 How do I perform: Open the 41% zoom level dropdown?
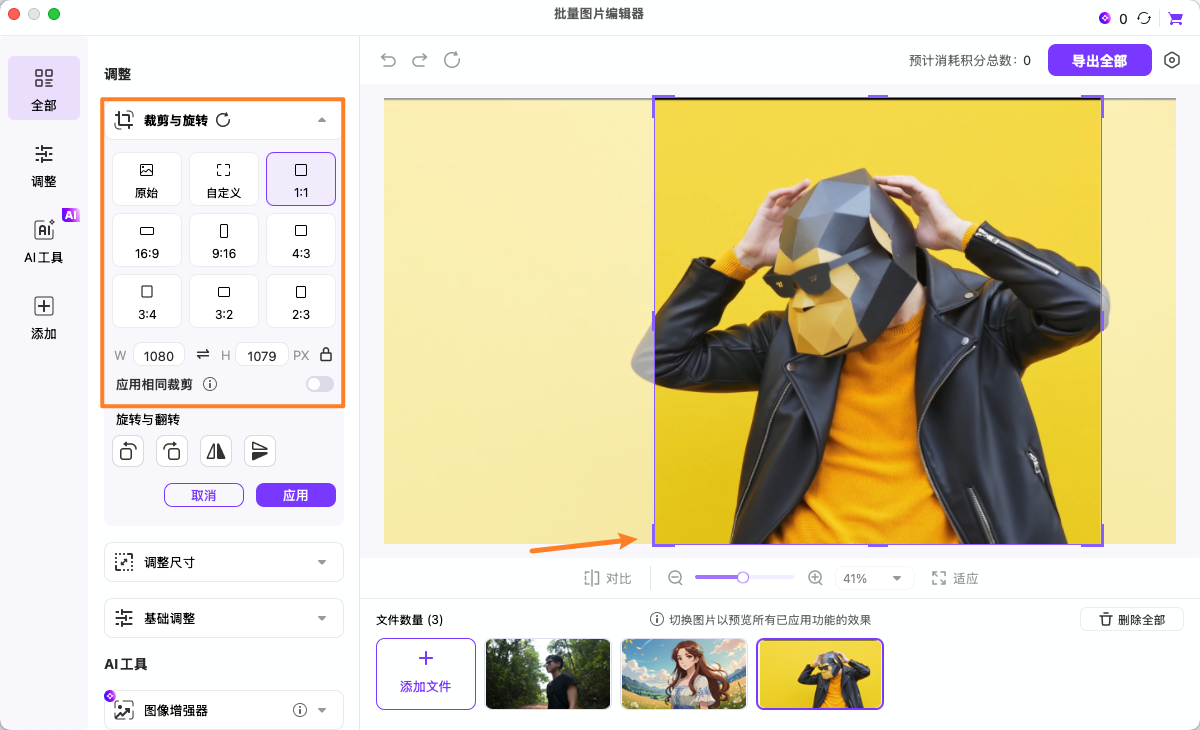coord(873,578)
